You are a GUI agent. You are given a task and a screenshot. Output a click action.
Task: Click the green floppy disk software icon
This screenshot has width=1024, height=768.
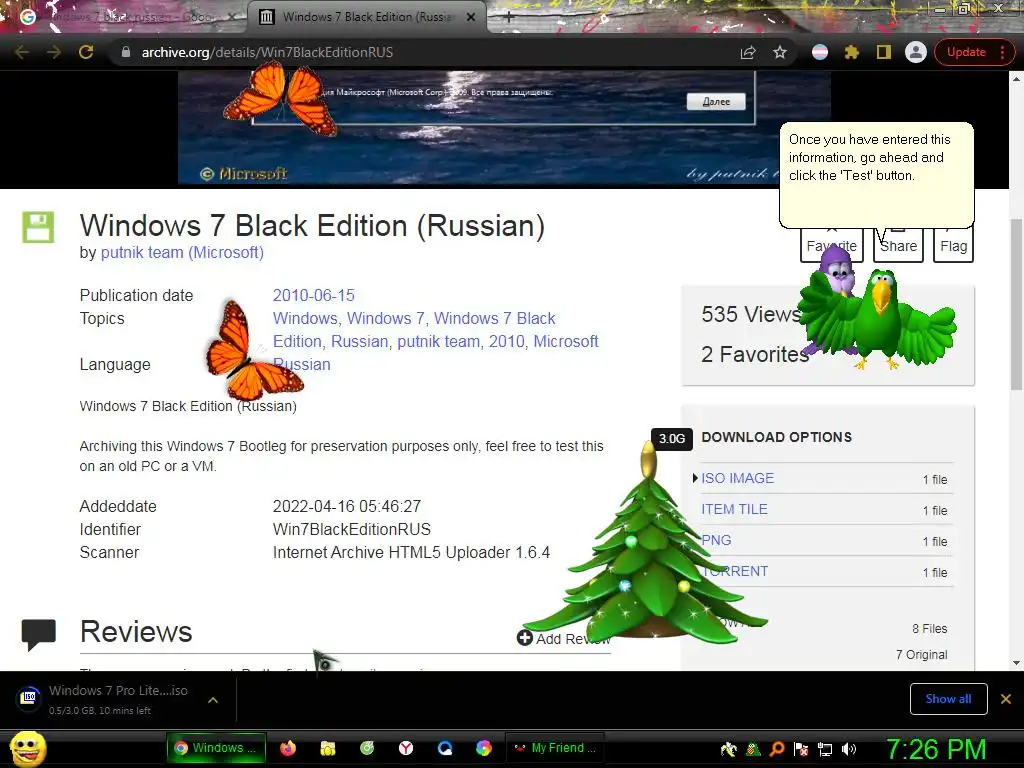pyautogui.click(x=38, y=227)
